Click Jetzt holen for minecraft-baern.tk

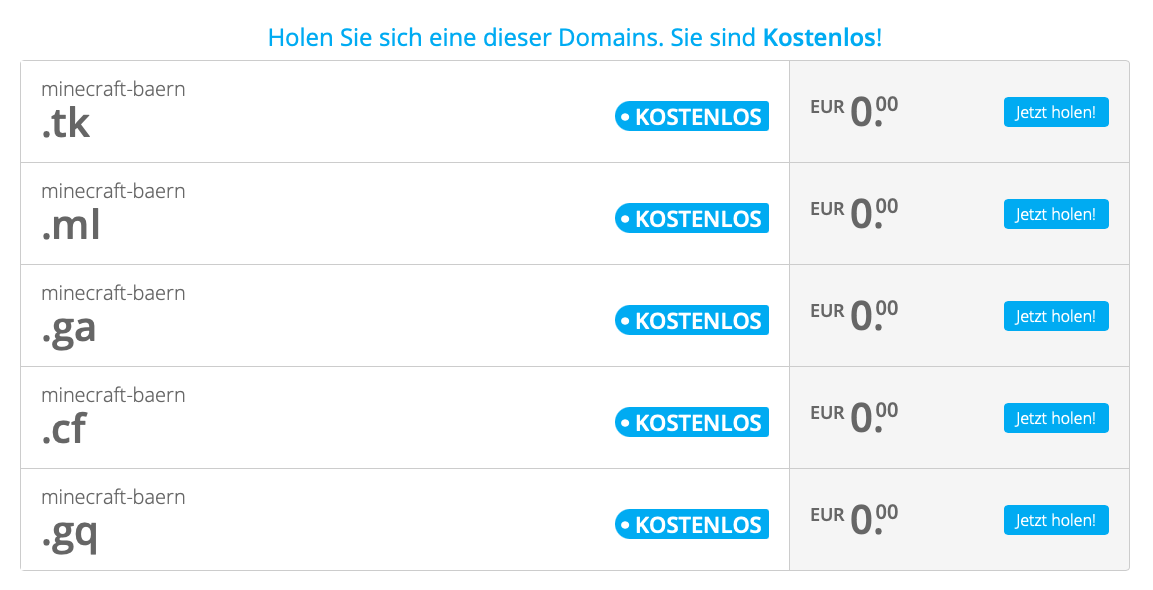1056,112
